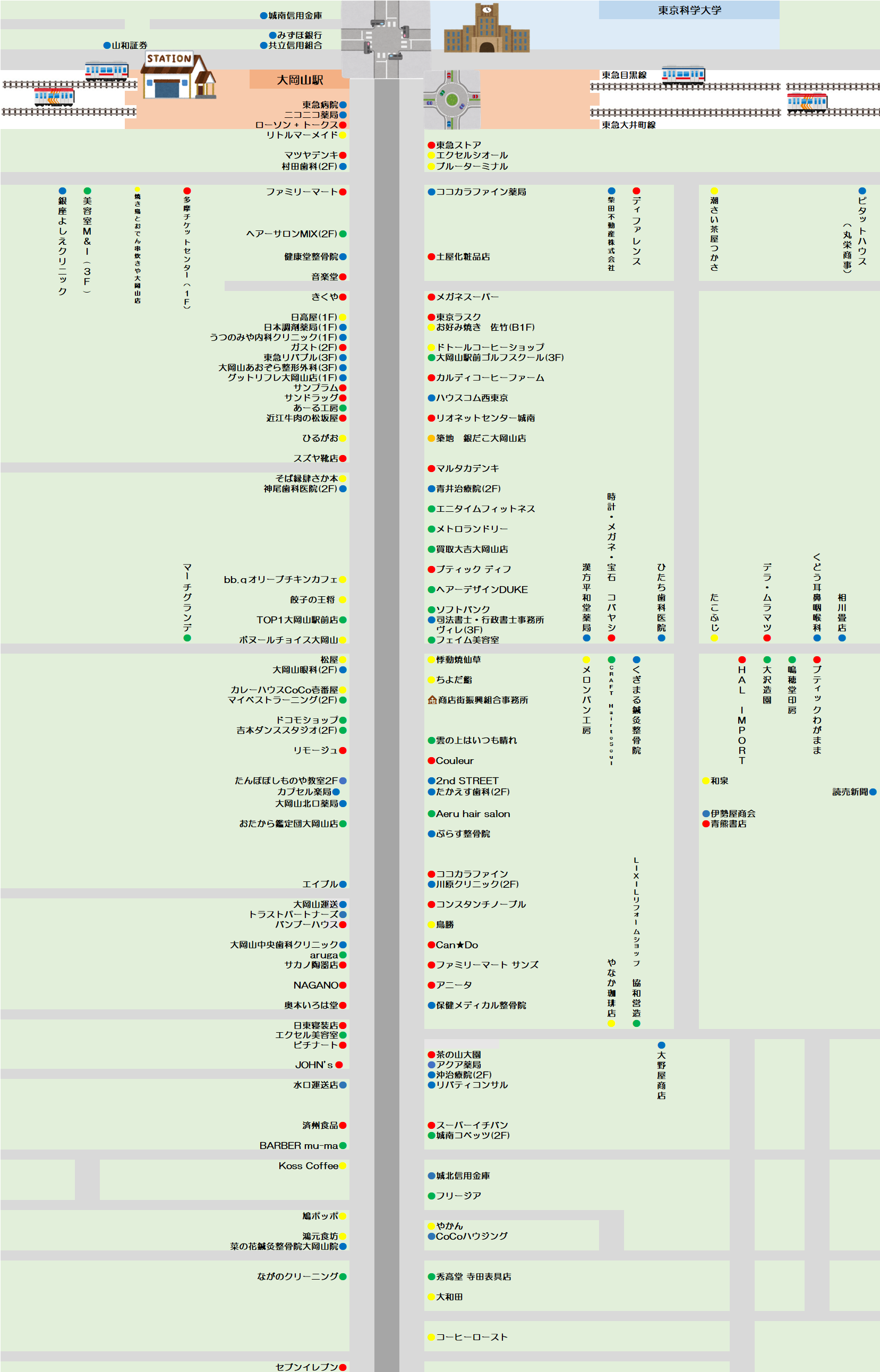Click the NAGANO label
Image resolution: width=880 pixels, height=1372 pixels.
coord(316,985)
